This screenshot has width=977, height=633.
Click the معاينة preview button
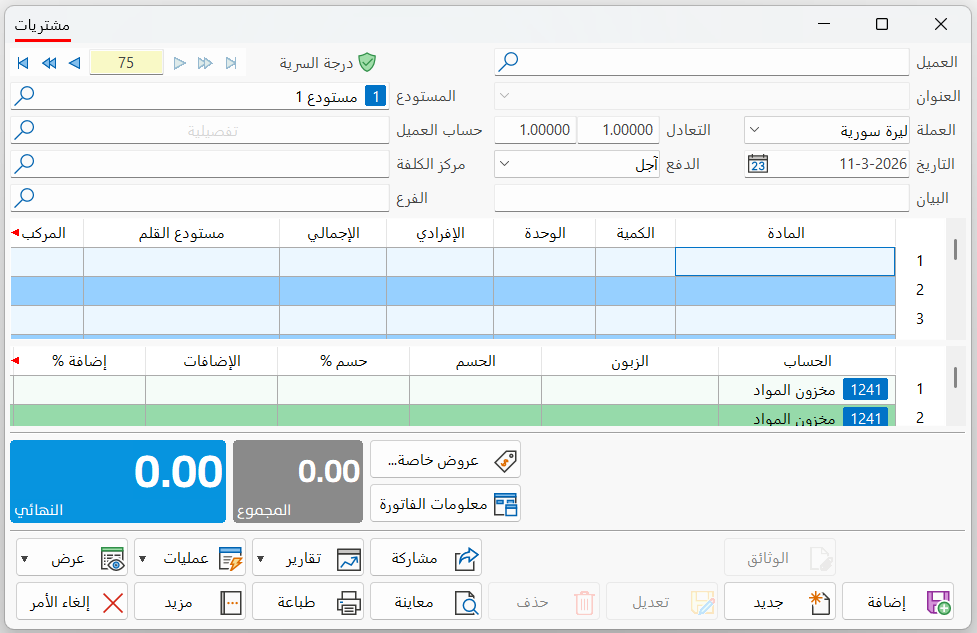coord(426,601)
